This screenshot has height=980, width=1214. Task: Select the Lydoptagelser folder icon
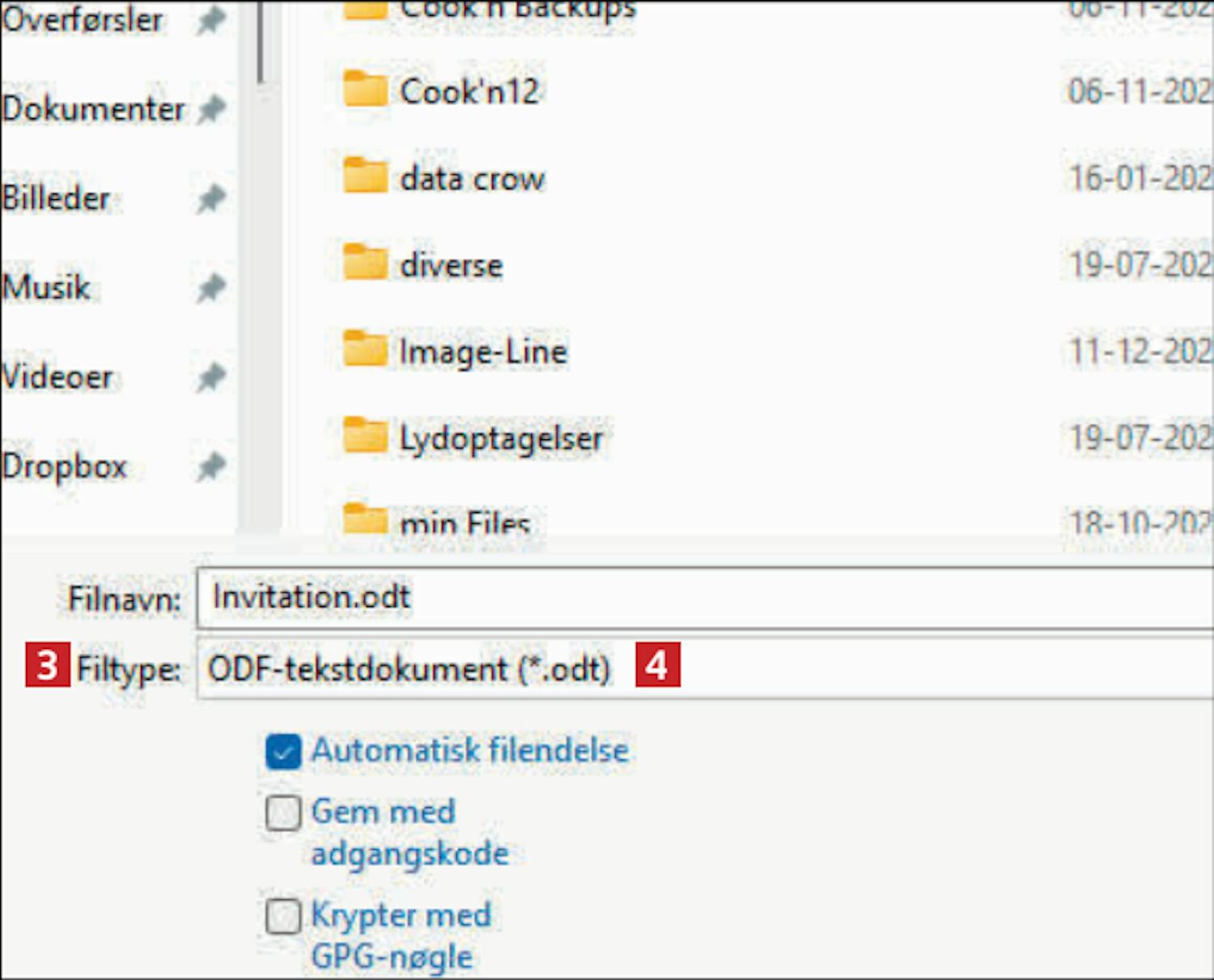point(364,436)
